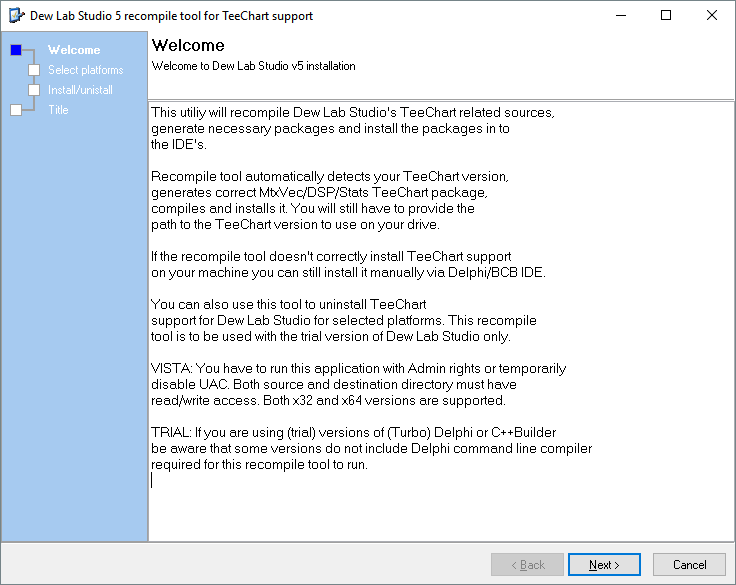Click the 'Welcome' heading text

tap(188, 45)
